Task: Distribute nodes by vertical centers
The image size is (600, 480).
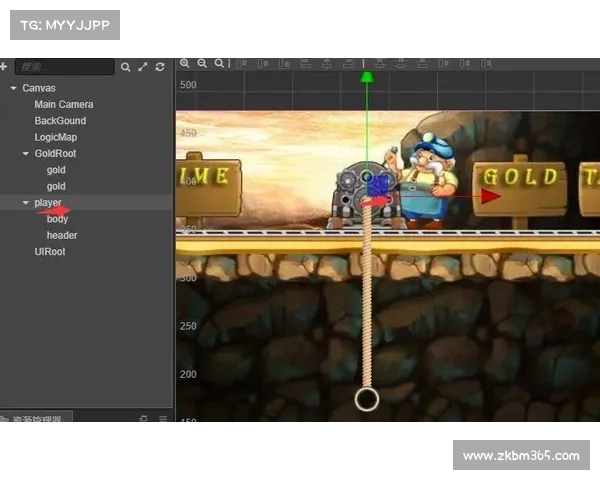Action: click(x=401, y=64)
